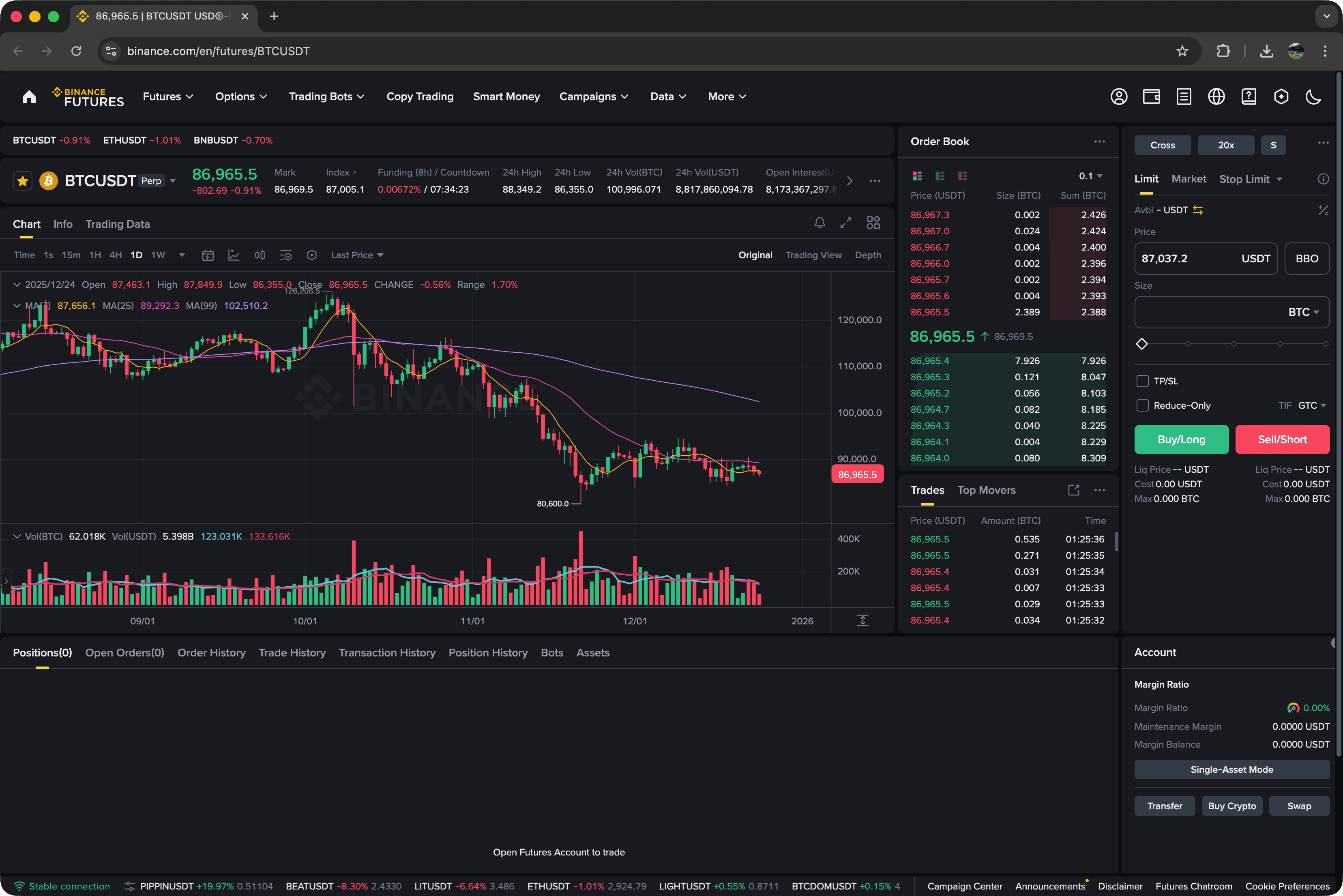Viewport: 1343px width, 896px height.
Task: Bookmark page with star icon
Action: [x=1182, y=51]
